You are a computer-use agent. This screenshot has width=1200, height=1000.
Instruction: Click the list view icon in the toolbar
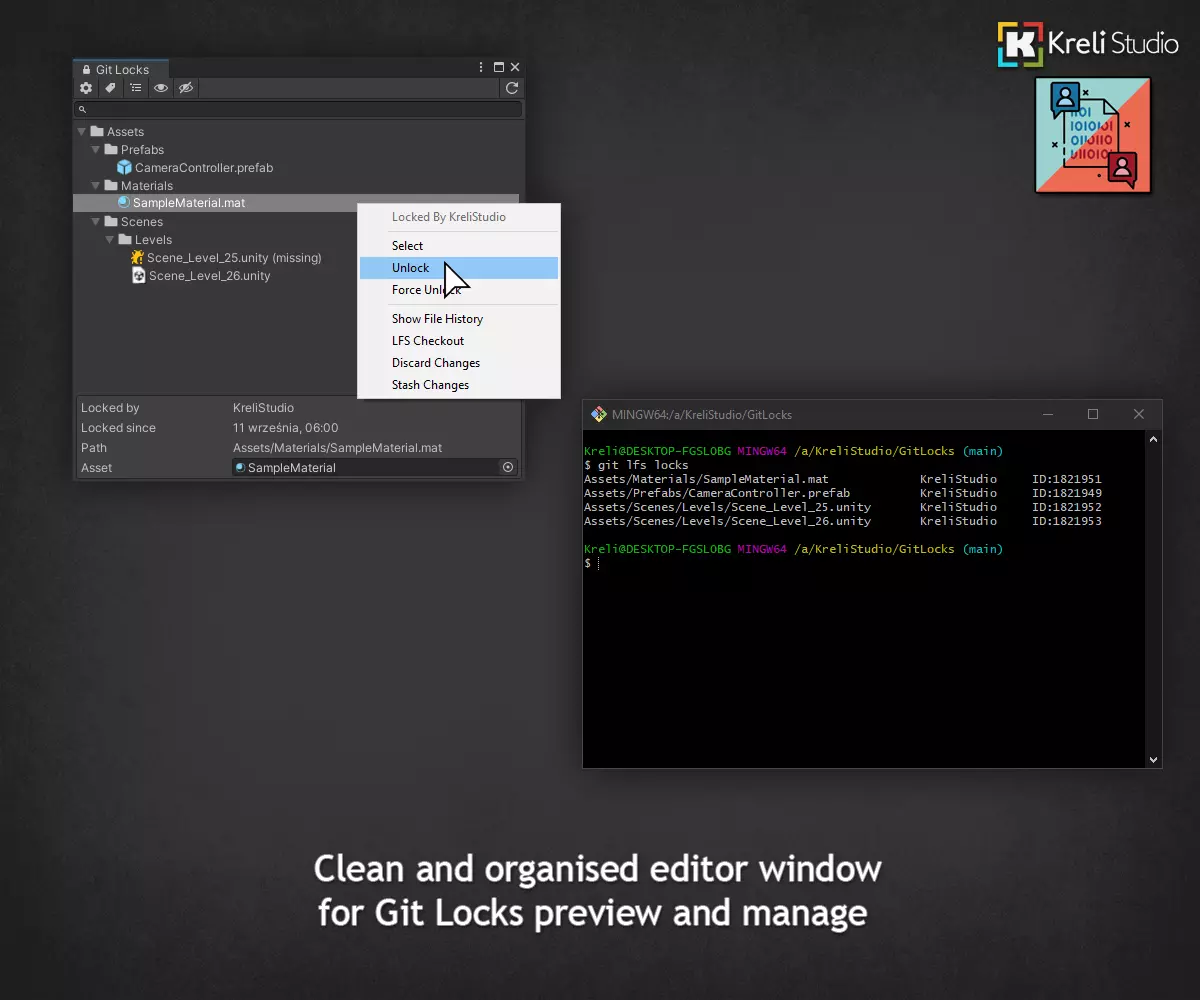[x=136, y=88]
